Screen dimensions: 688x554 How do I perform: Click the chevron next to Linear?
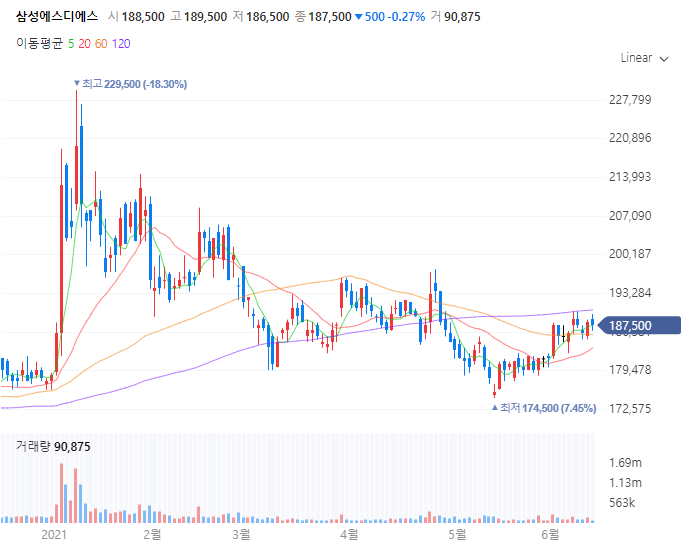click(664, 59)
